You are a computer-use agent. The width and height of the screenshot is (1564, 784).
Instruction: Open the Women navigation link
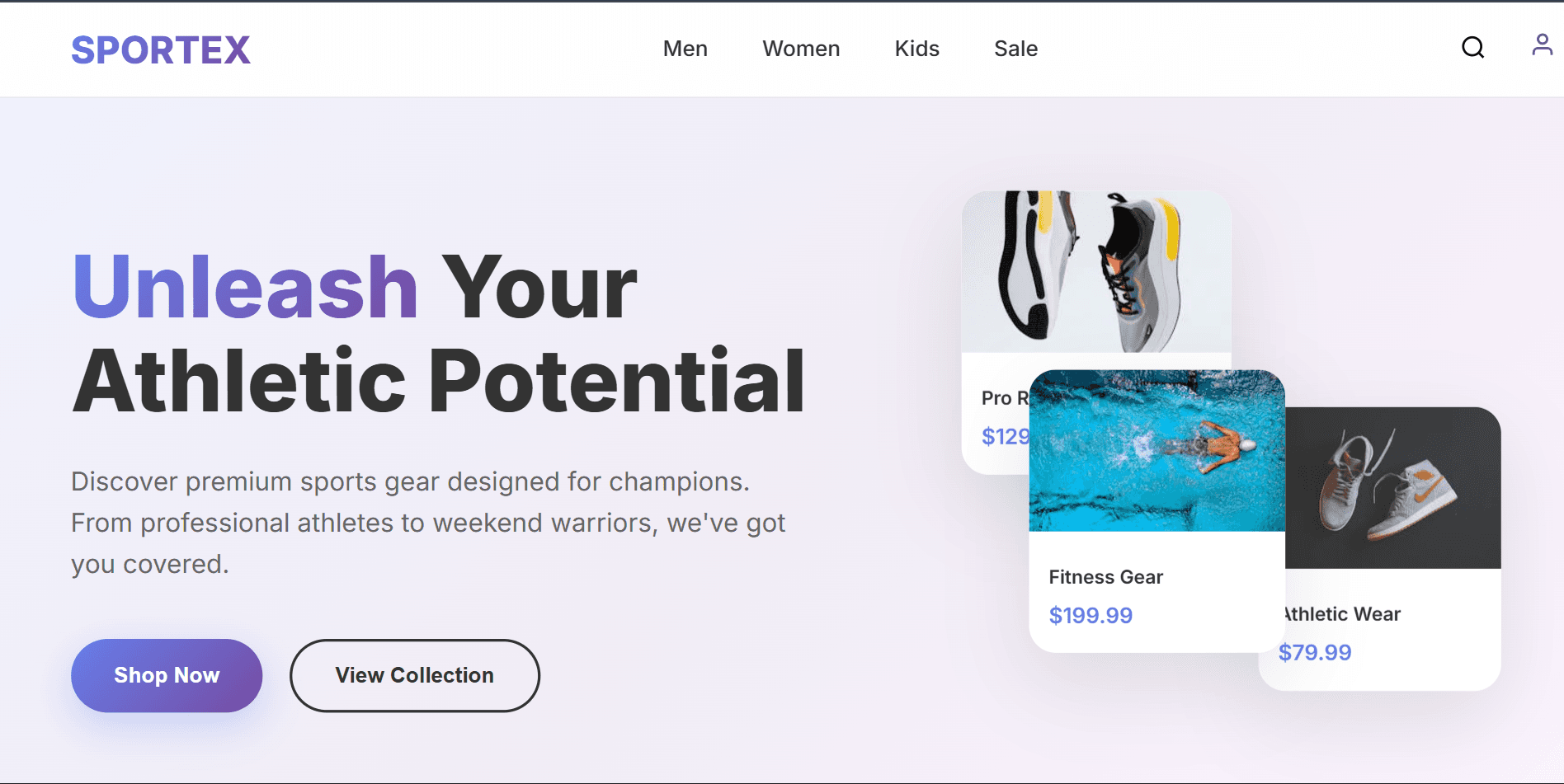(x=800, y=49)
